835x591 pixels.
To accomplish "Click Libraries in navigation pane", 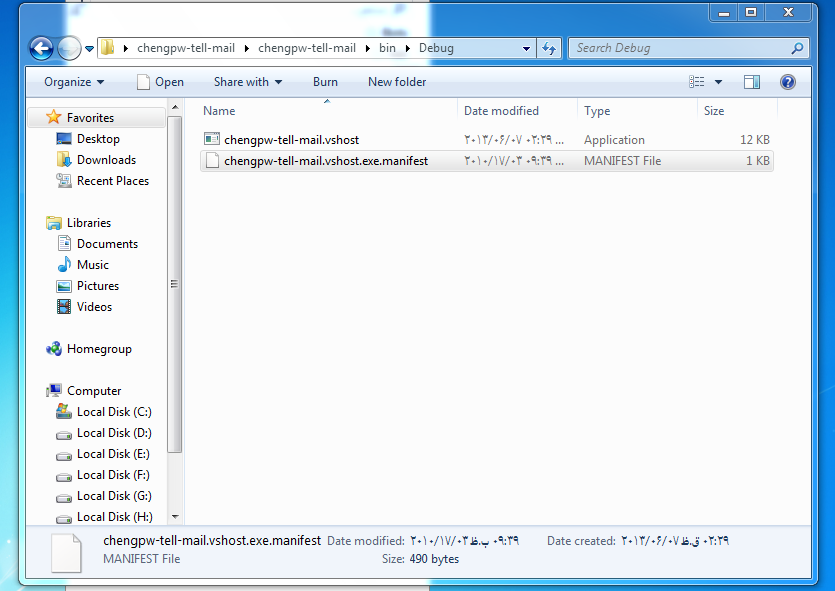I will tap(89, 223).
